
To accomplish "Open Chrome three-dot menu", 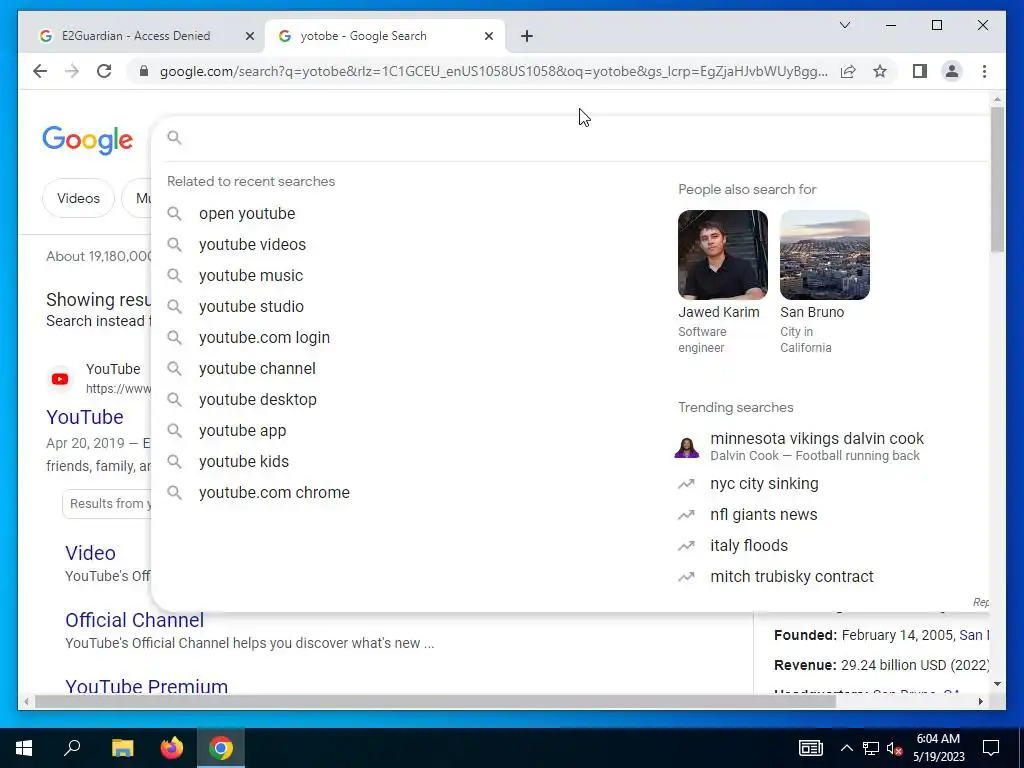I will (x=984, y=71).
